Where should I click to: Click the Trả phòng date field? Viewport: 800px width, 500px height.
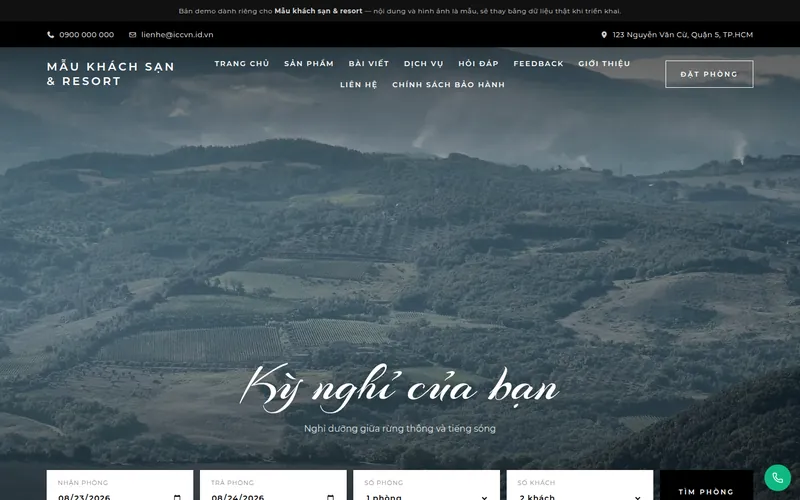coord(273,486)
